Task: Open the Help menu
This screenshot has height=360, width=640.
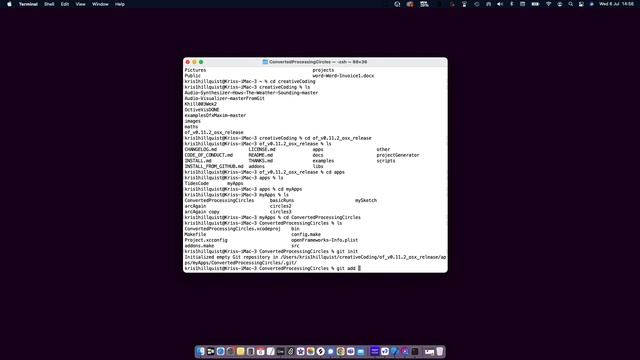Action: [120, 4]
